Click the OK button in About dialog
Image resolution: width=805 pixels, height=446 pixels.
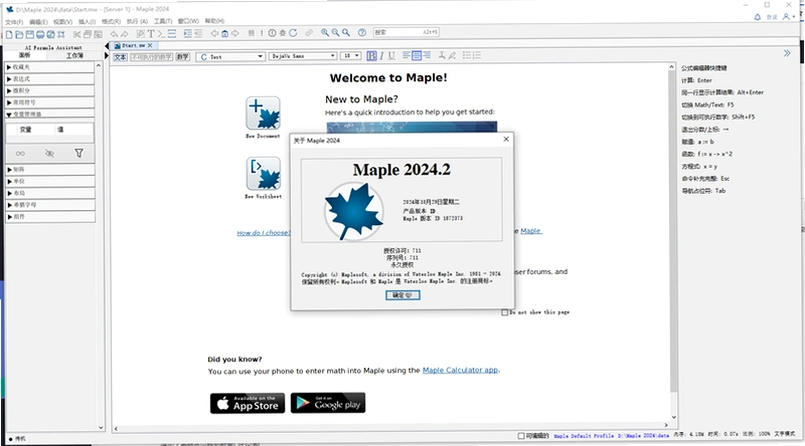pos(402,295)
